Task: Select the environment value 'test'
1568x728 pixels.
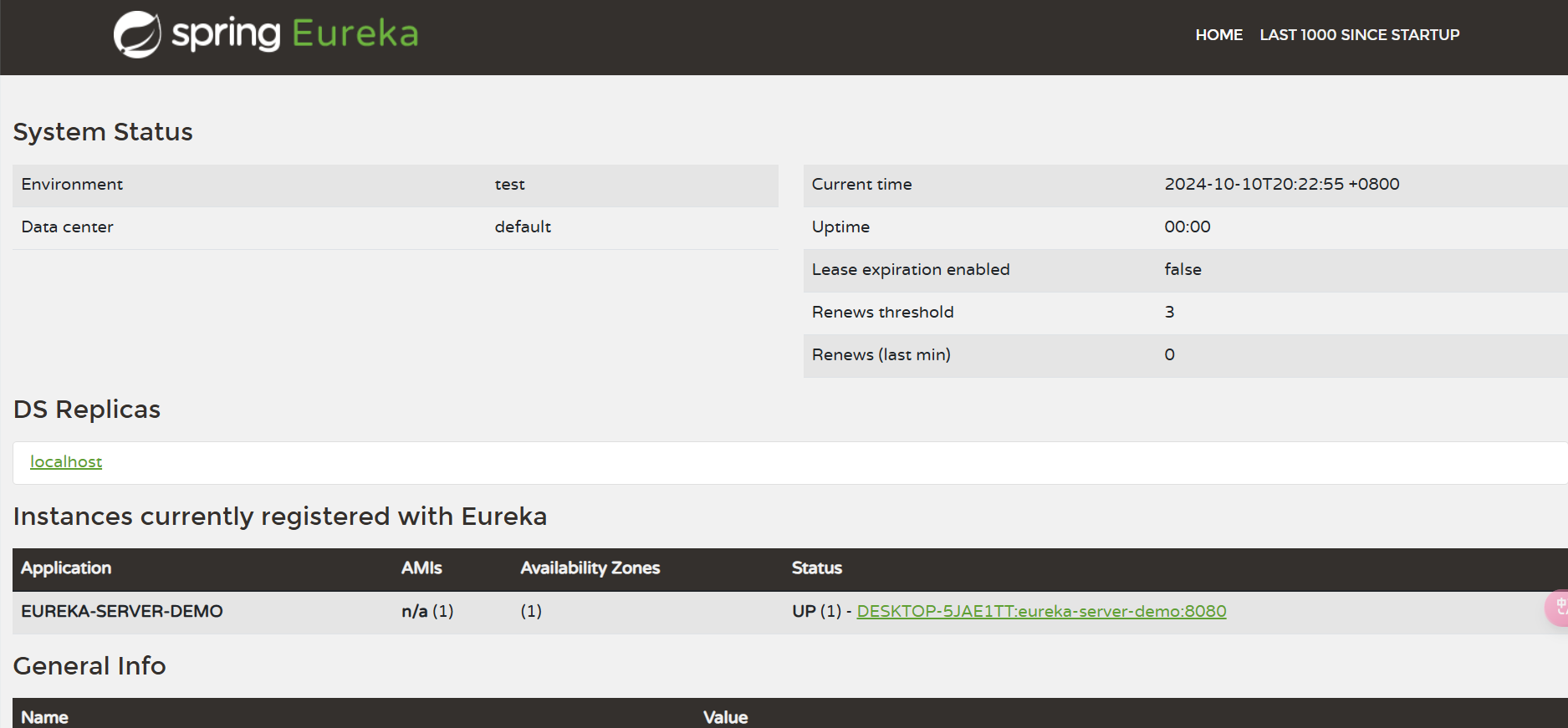Action: pos(509,185)
